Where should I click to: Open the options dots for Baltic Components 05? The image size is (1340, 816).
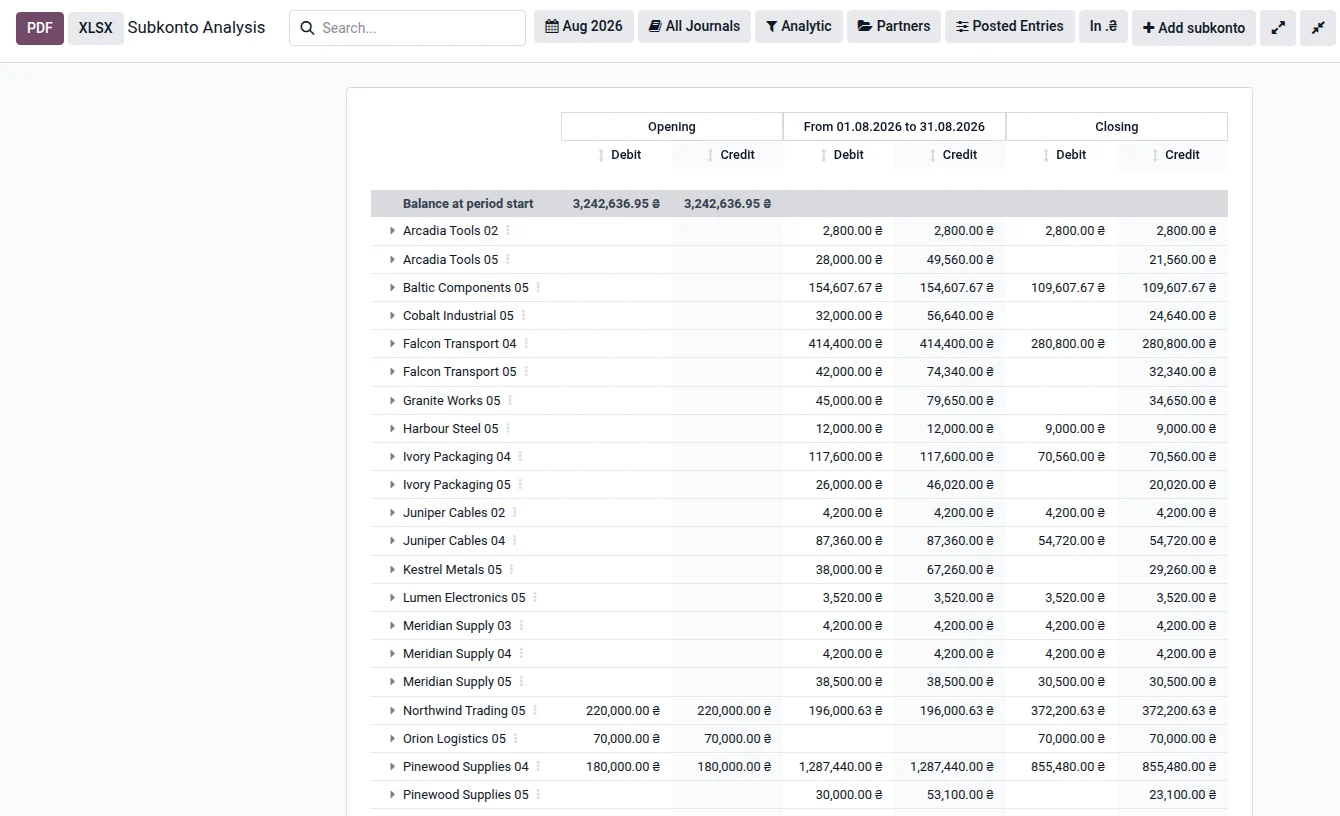coord(539,288)
